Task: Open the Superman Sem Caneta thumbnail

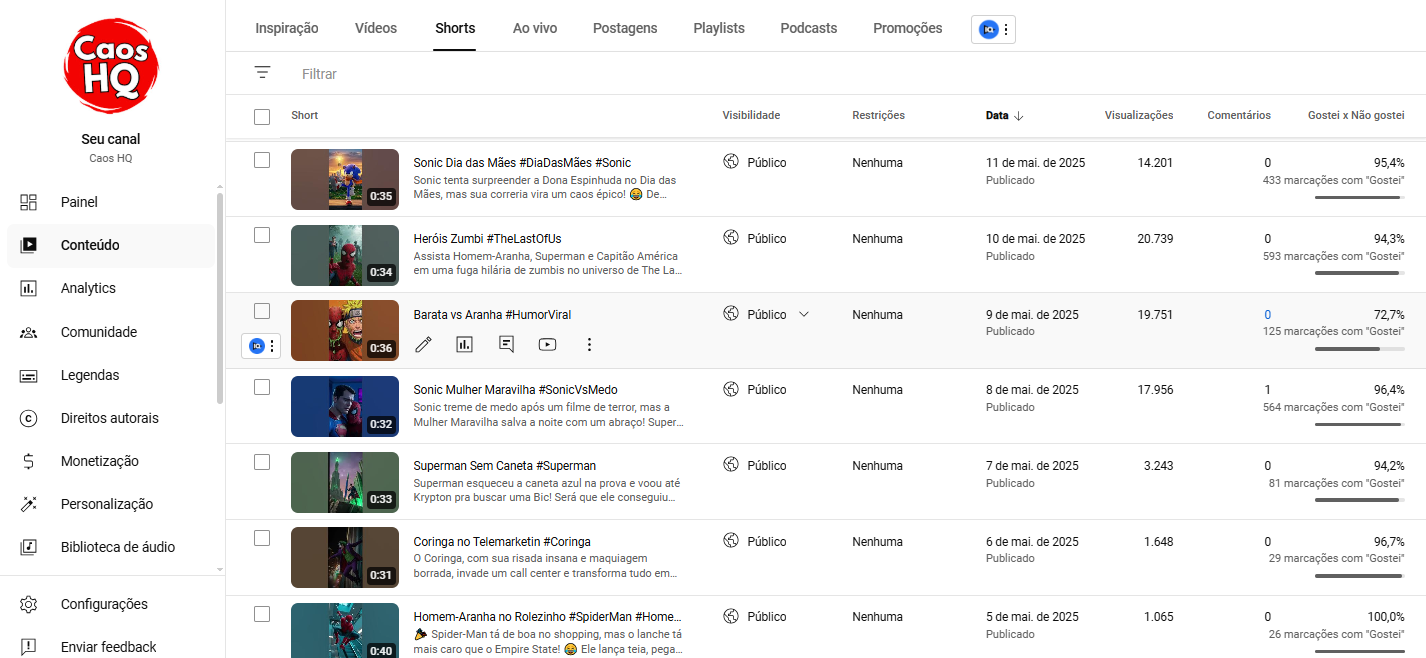Action: click(345, 482)
